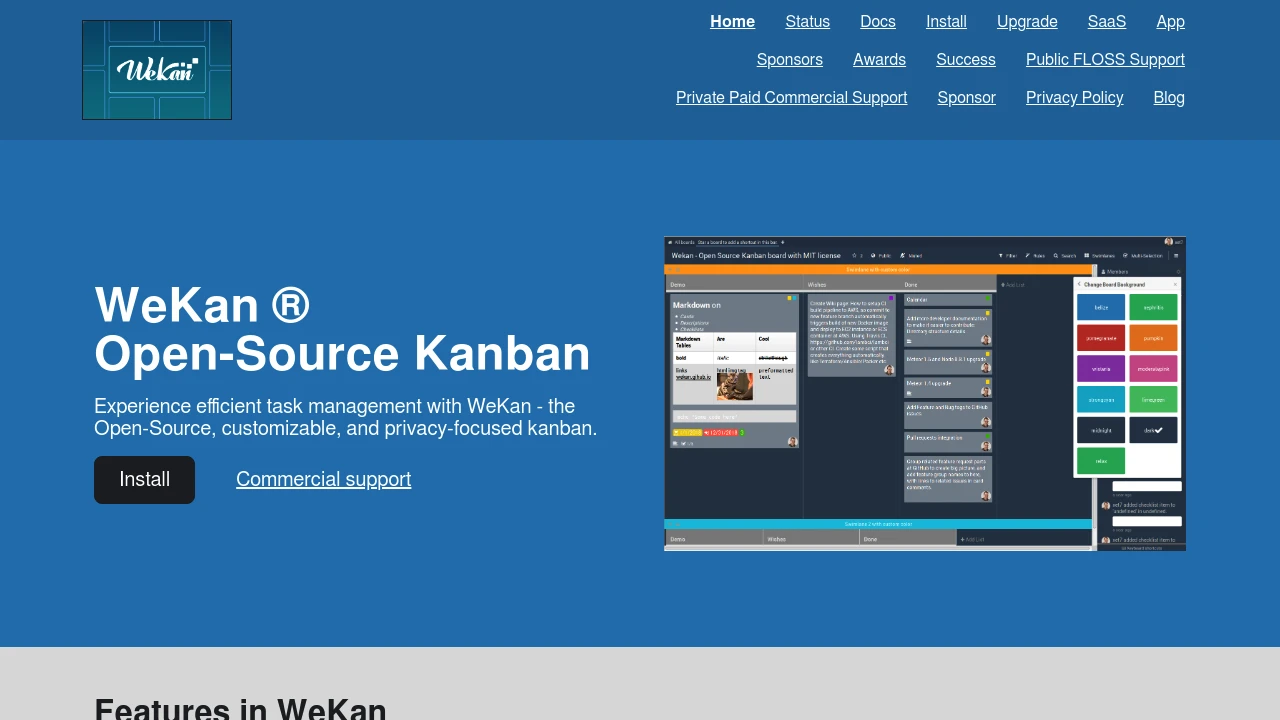
Task: Click the 'Features in WeKan' heading
Action: coord(240,709)
